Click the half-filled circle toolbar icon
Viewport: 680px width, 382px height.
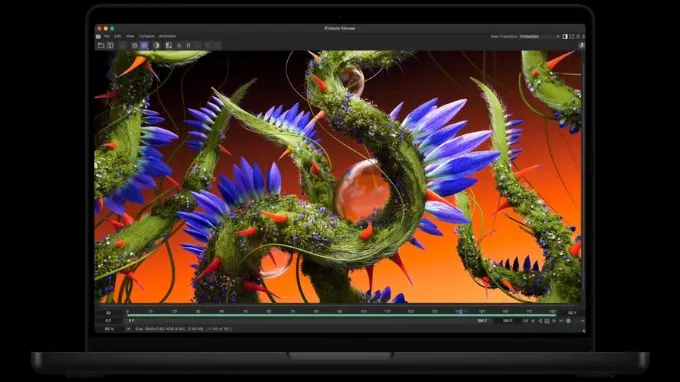coord(156,45)
